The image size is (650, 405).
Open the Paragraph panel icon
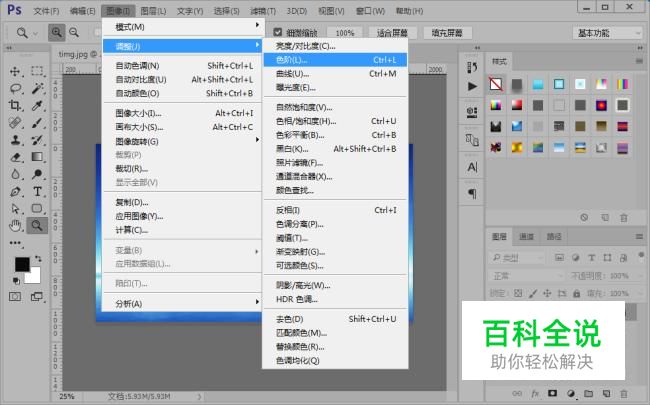472,194
